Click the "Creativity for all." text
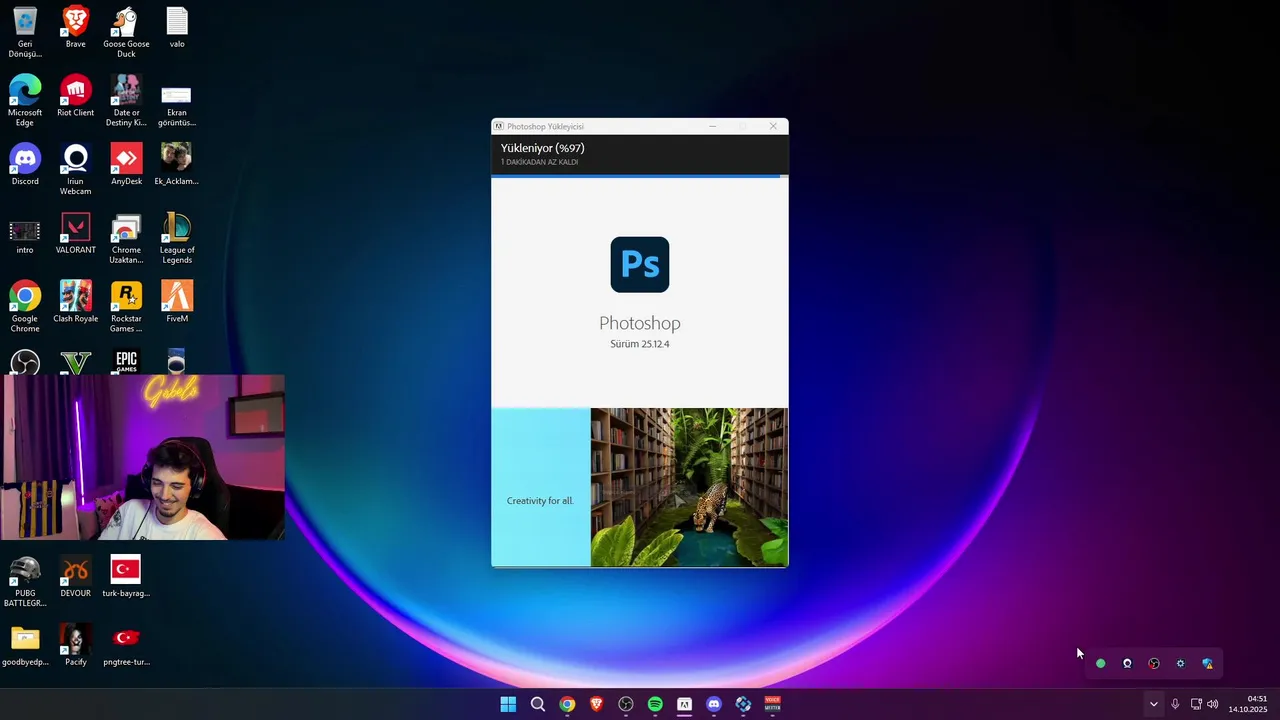This screenshot has width=1280, height=720. (x=540, y=501)
